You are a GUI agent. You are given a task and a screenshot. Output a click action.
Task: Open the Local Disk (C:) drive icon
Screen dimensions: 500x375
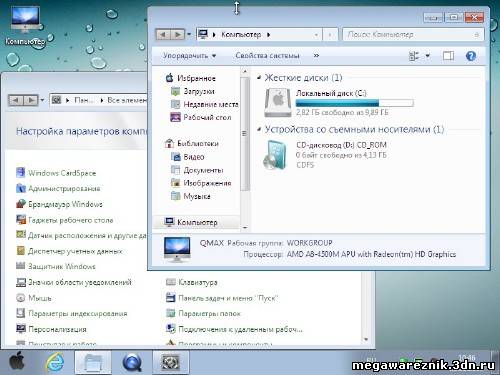point(278,103)
